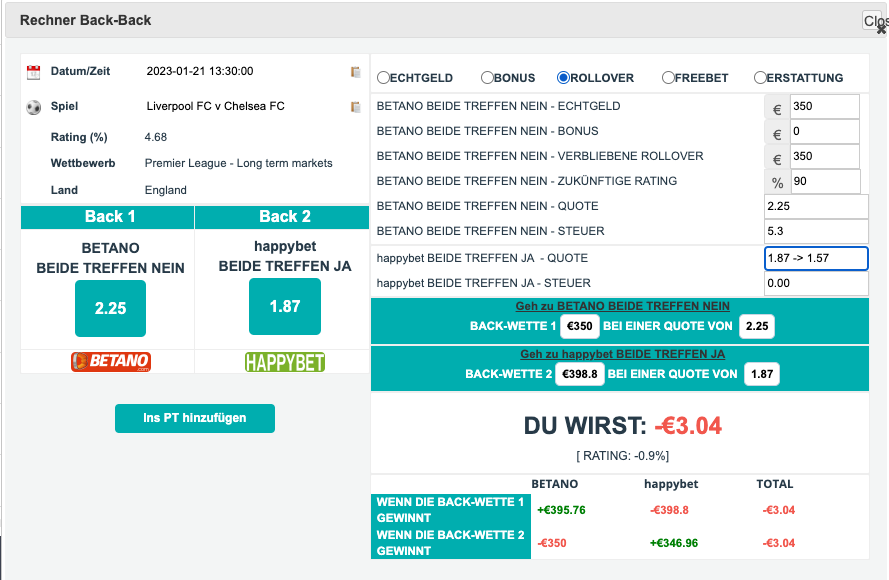Click the TOTAL column header
Screen dimensions: 889x580
(x=774, y=484)
